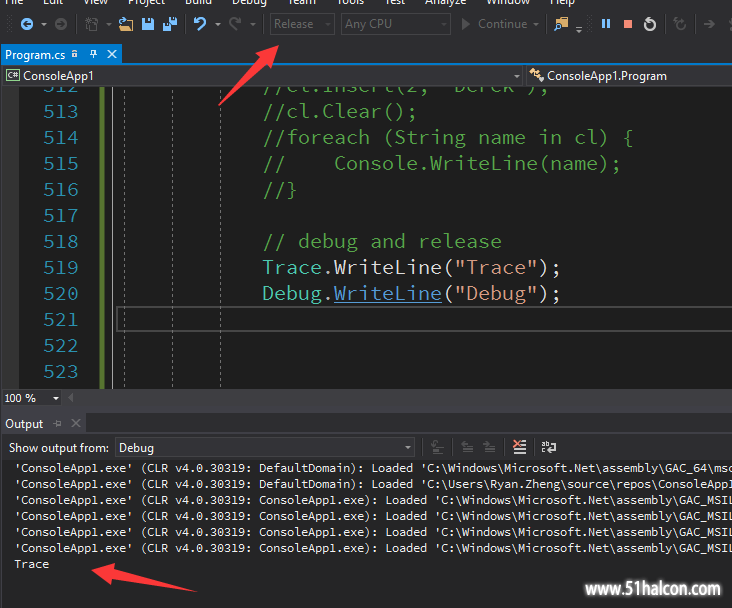This screenshot has height=608, width=732.
Task: Open the ConsoleApp1.Program type navigation dropdown
Action: (x=629, y=76)
